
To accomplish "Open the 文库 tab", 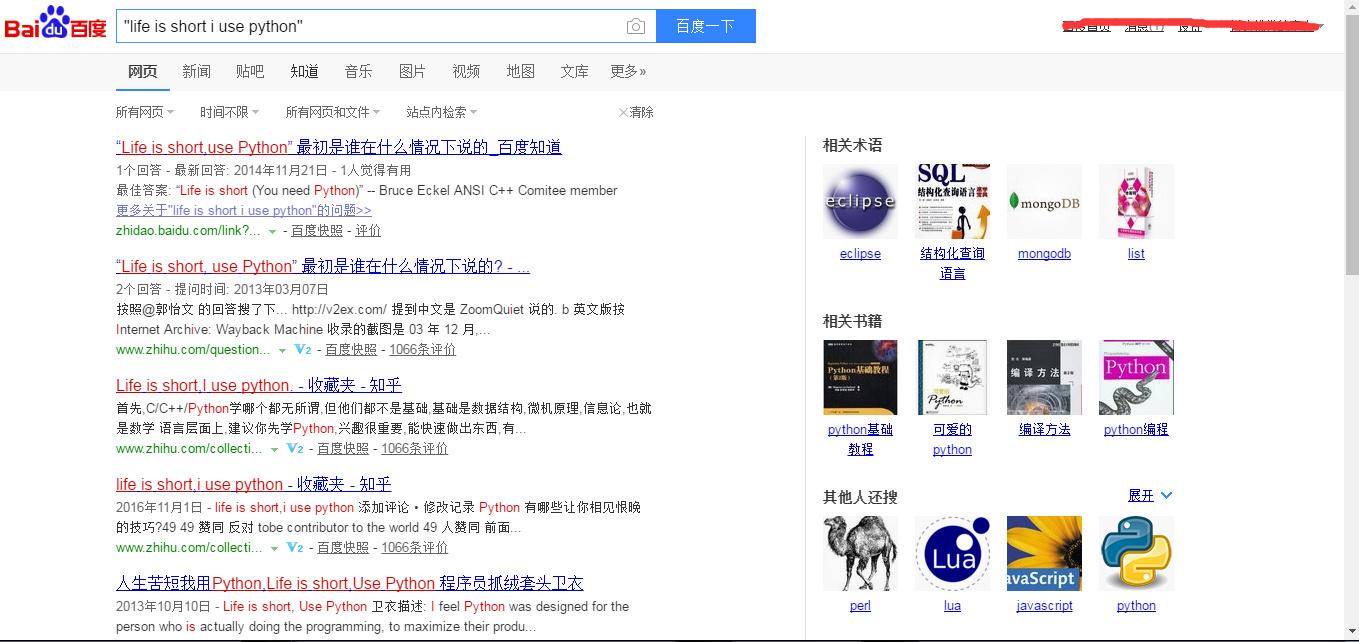I will (x=574, y=71).
